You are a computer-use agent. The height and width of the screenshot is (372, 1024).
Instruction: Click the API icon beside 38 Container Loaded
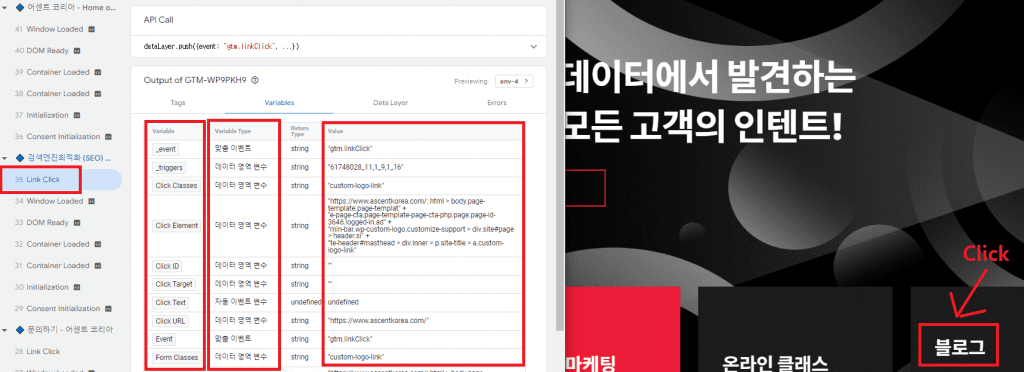coord(98,93)
